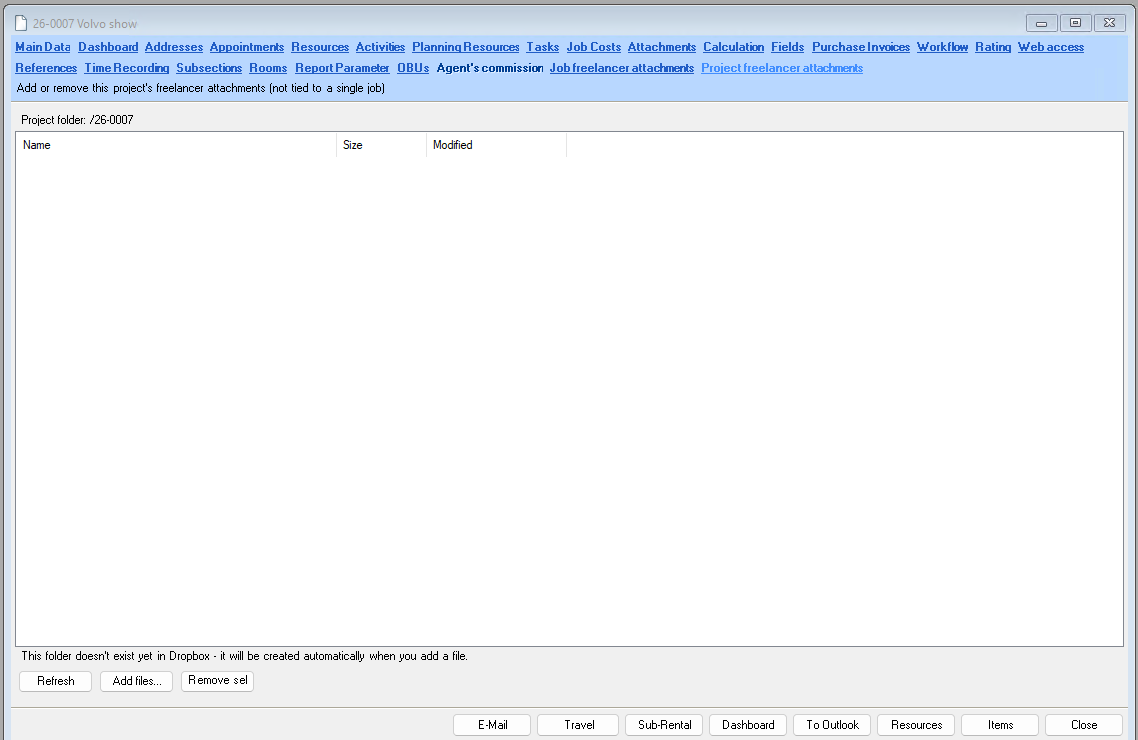This screenshot has width=1138, height=740.
Task: Open the Job Costs tab
Action: coord(594,47)
